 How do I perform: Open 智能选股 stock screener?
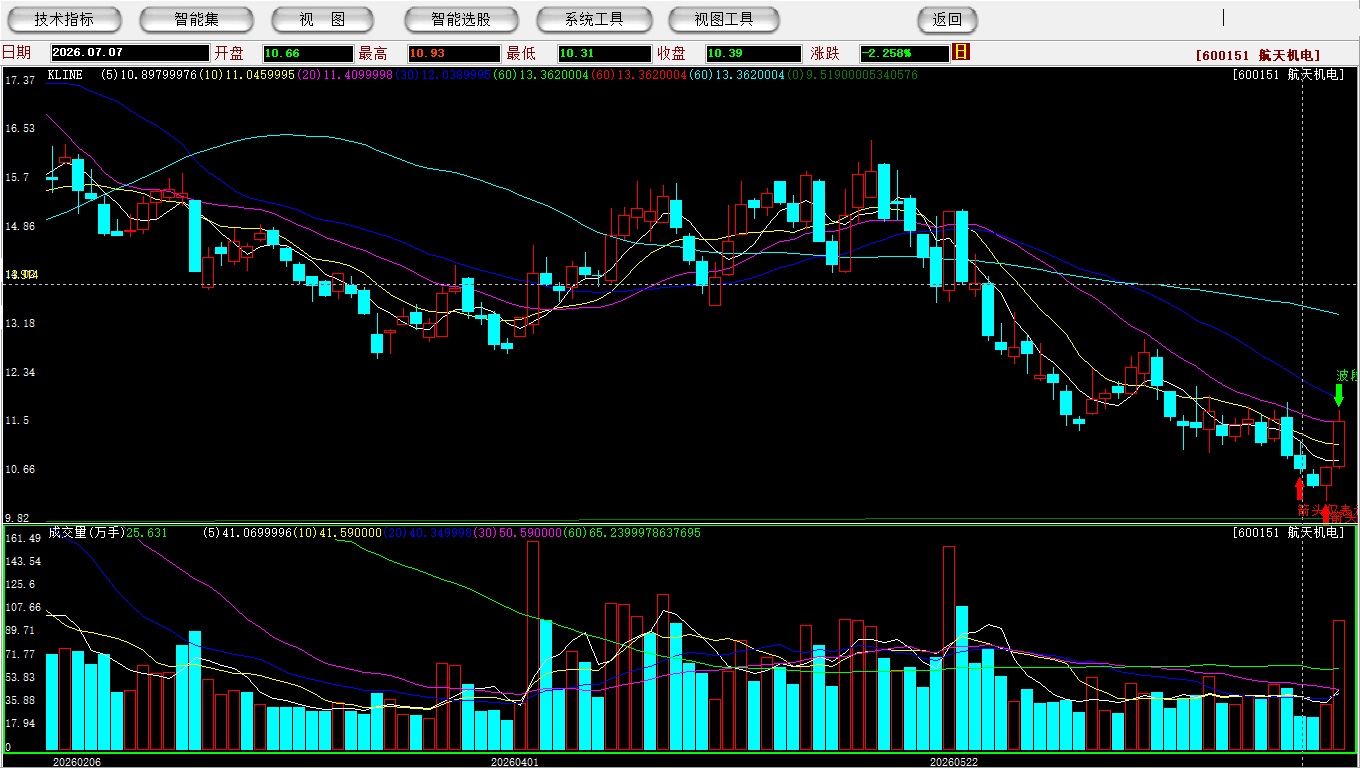pos(461,19)
